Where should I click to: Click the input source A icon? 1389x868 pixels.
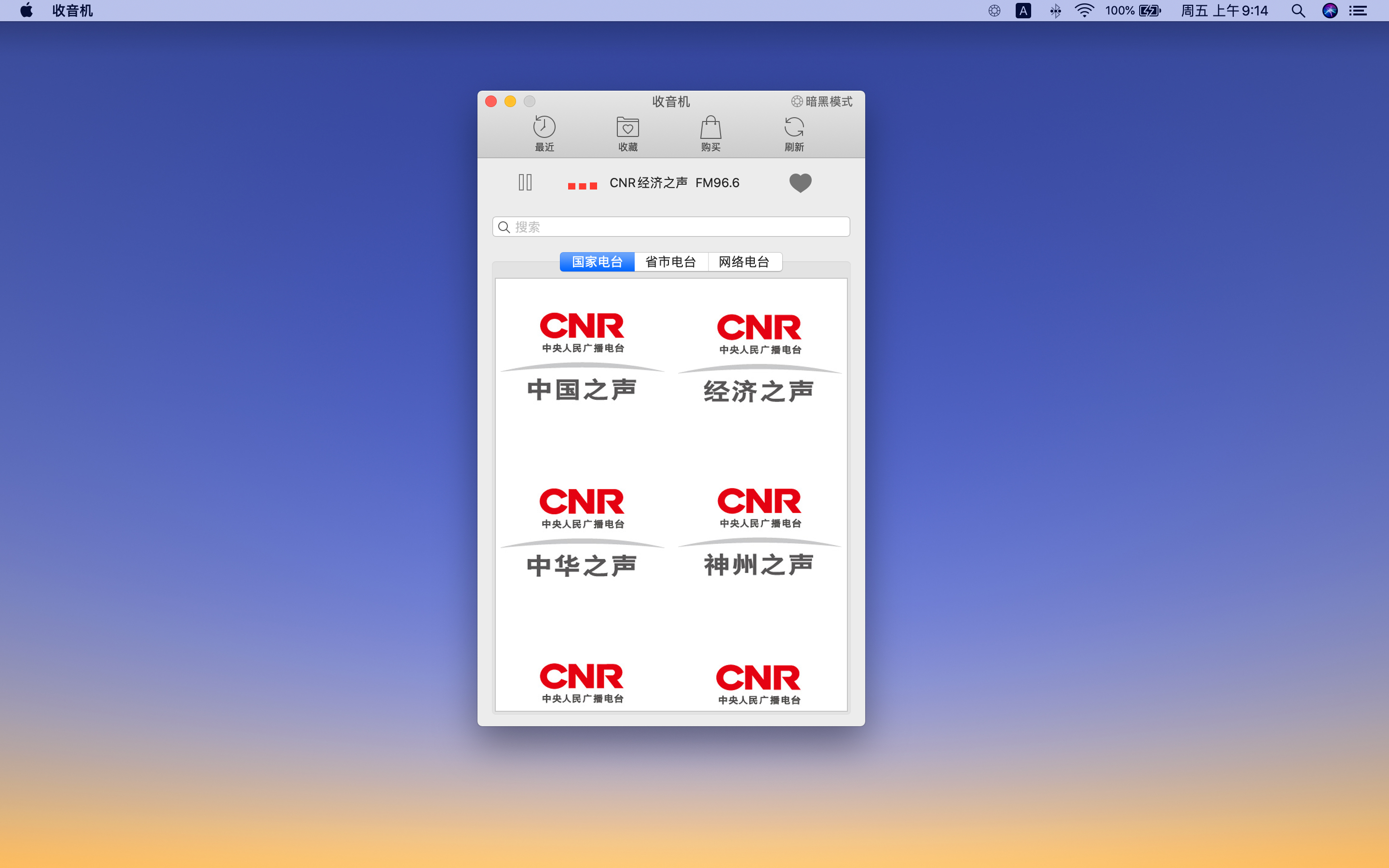(1023, 10)
